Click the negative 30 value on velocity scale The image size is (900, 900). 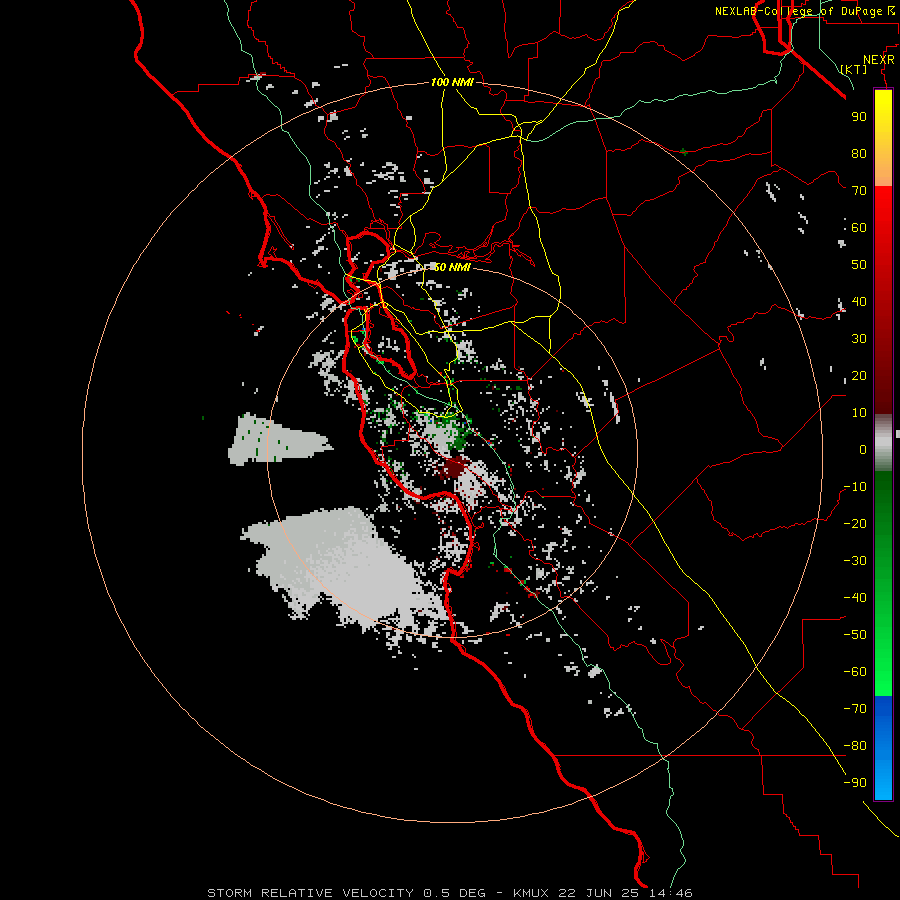[x=855, y=561]
